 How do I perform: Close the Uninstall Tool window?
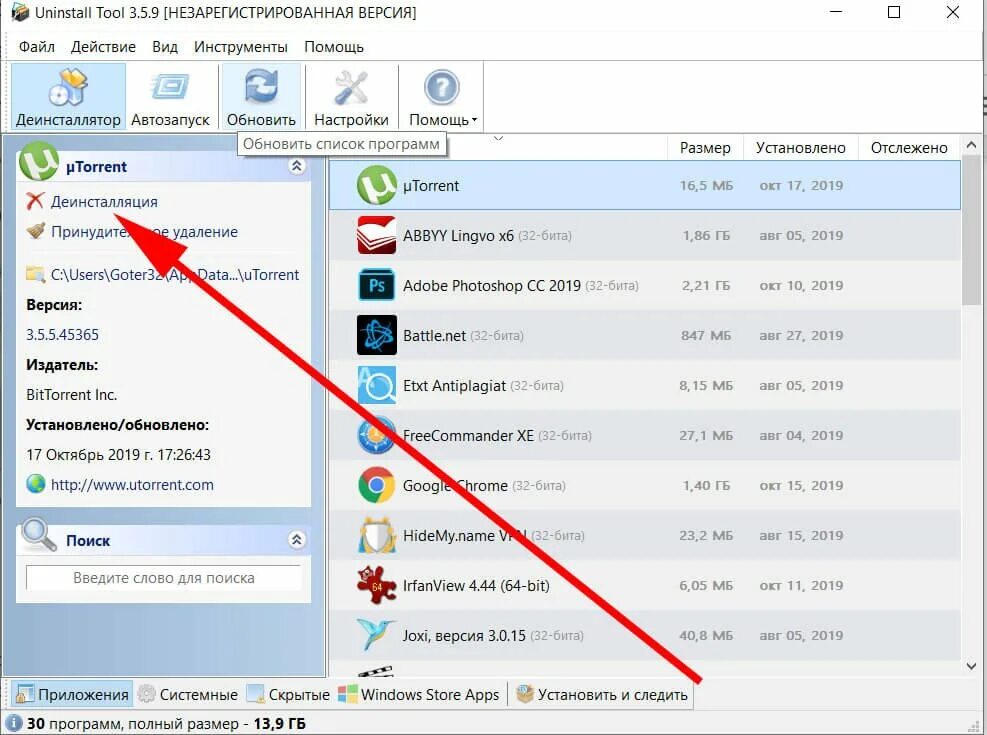coord(952,12)
